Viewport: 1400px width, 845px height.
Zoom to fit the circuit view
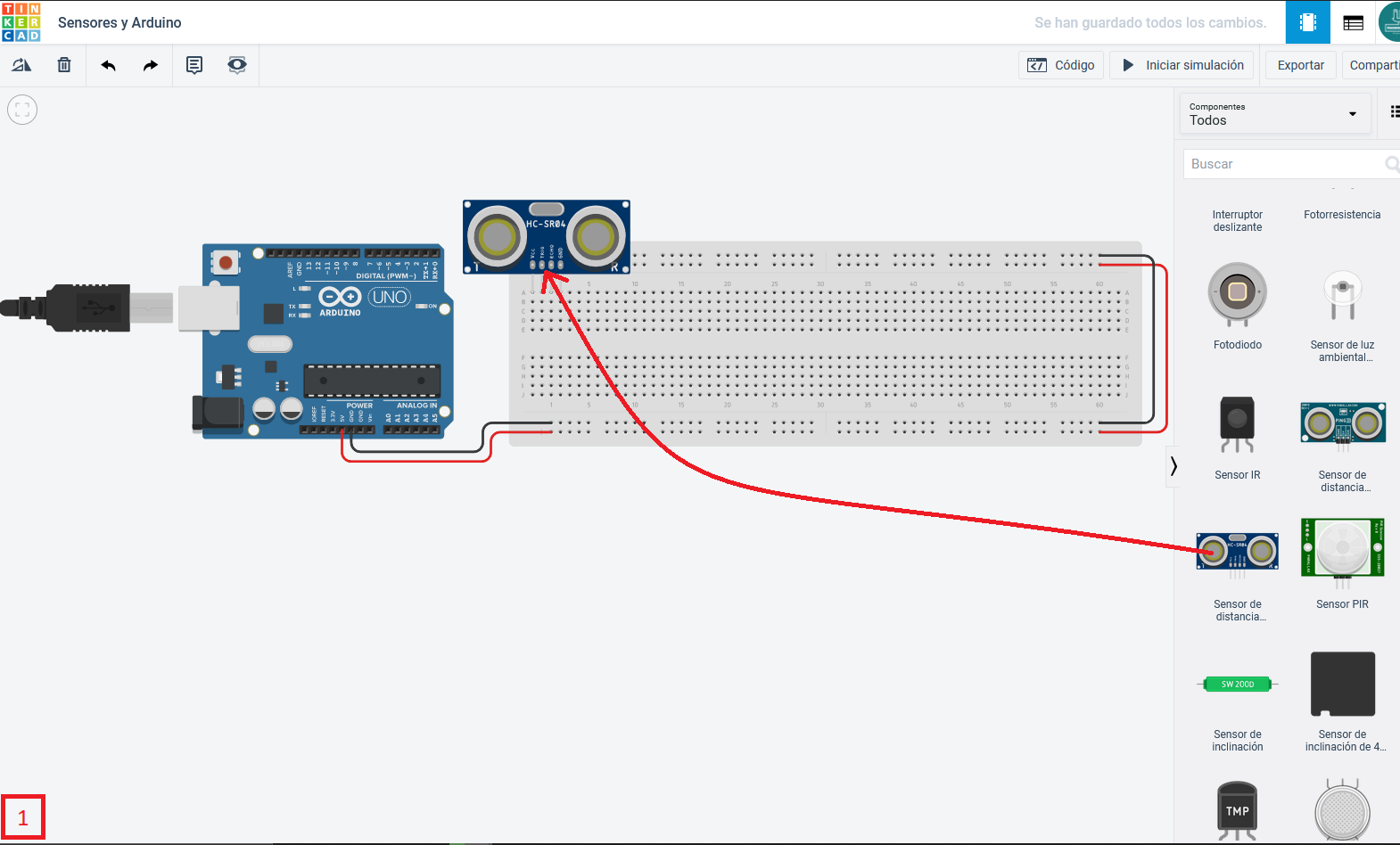click(22, 110)
